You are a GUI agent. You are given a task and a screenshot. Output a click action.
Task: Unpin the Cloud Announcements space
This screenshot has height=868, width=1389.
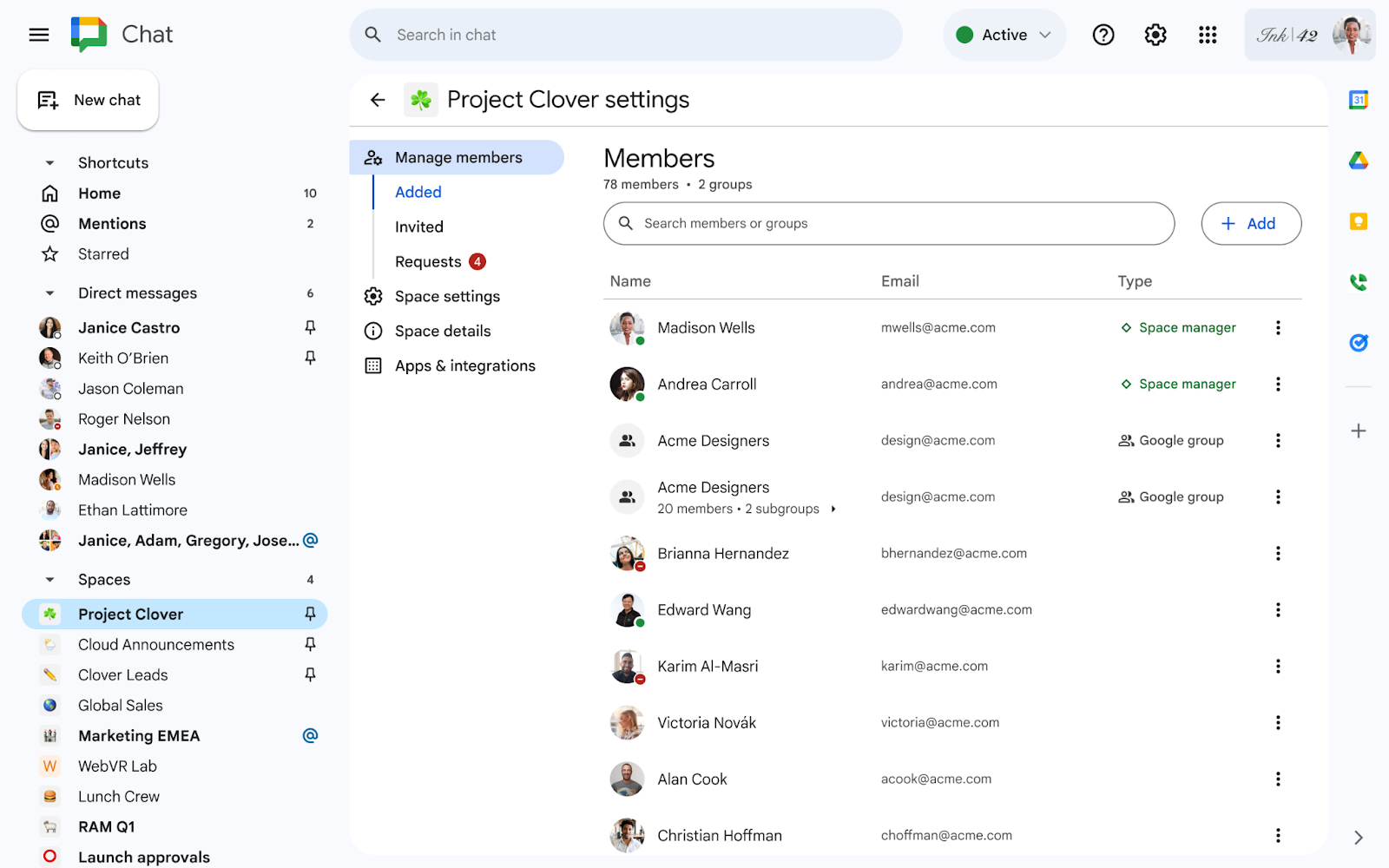pos(310,644)
